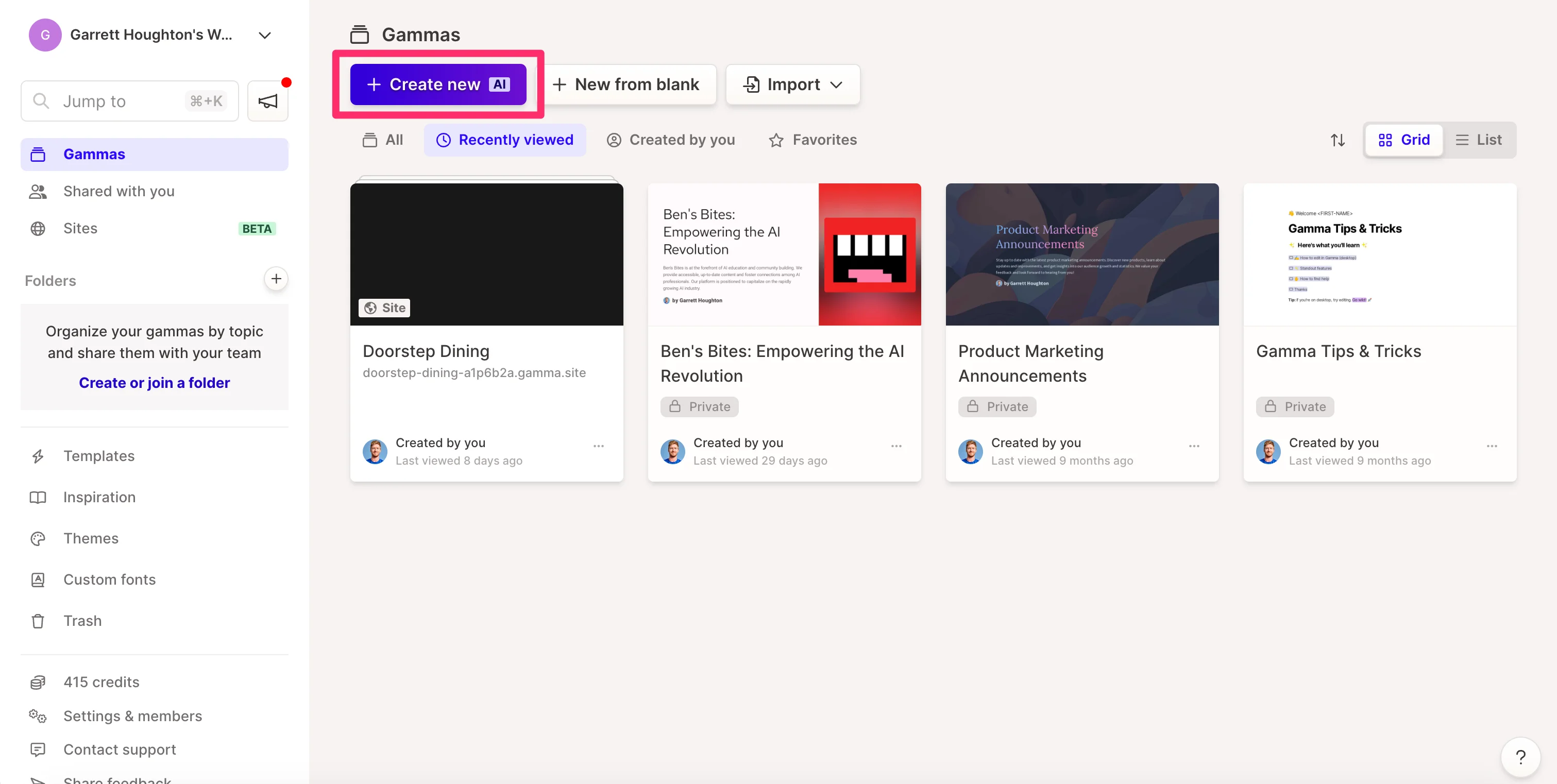Open the Doorstep Dining card's more options menu
Screen dimensions: 1557x784
598,446
